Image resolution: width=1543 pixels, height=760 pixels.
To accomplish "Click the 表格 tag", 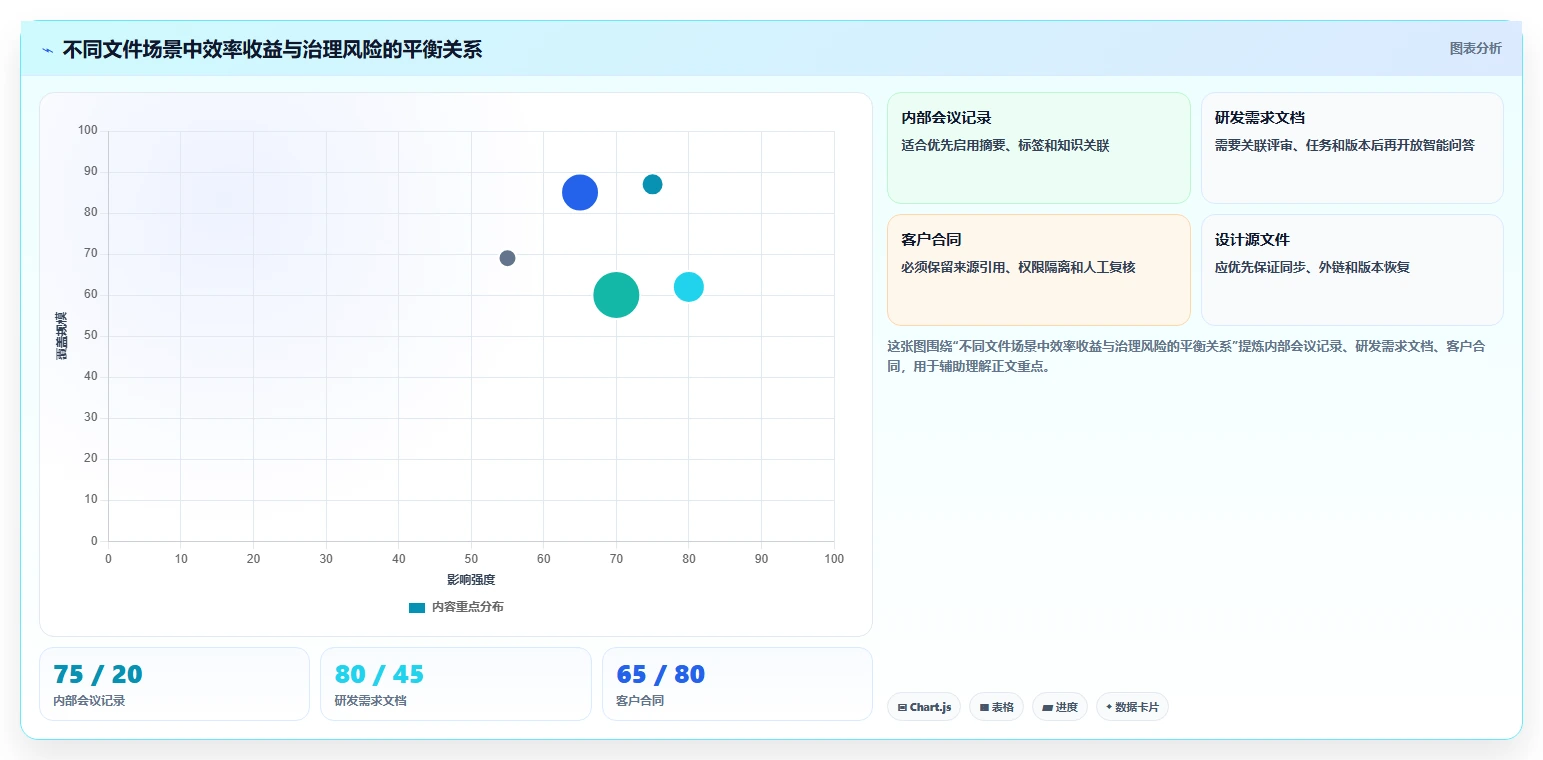I will 996,707.
